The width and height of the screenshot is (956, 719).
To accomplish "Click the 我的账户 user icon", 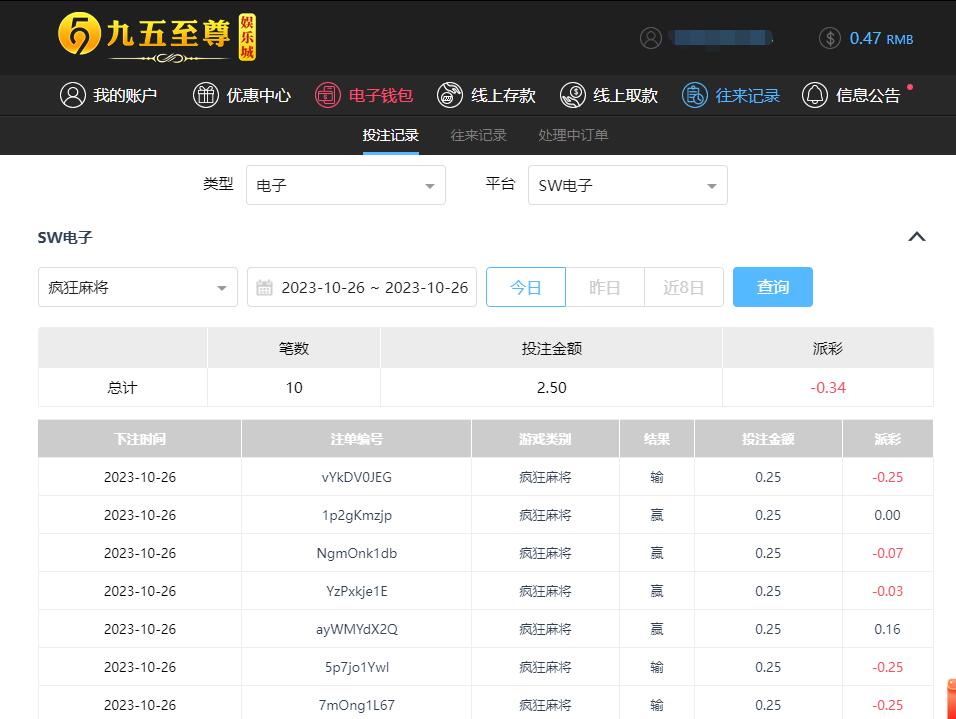I will [72, 95].
